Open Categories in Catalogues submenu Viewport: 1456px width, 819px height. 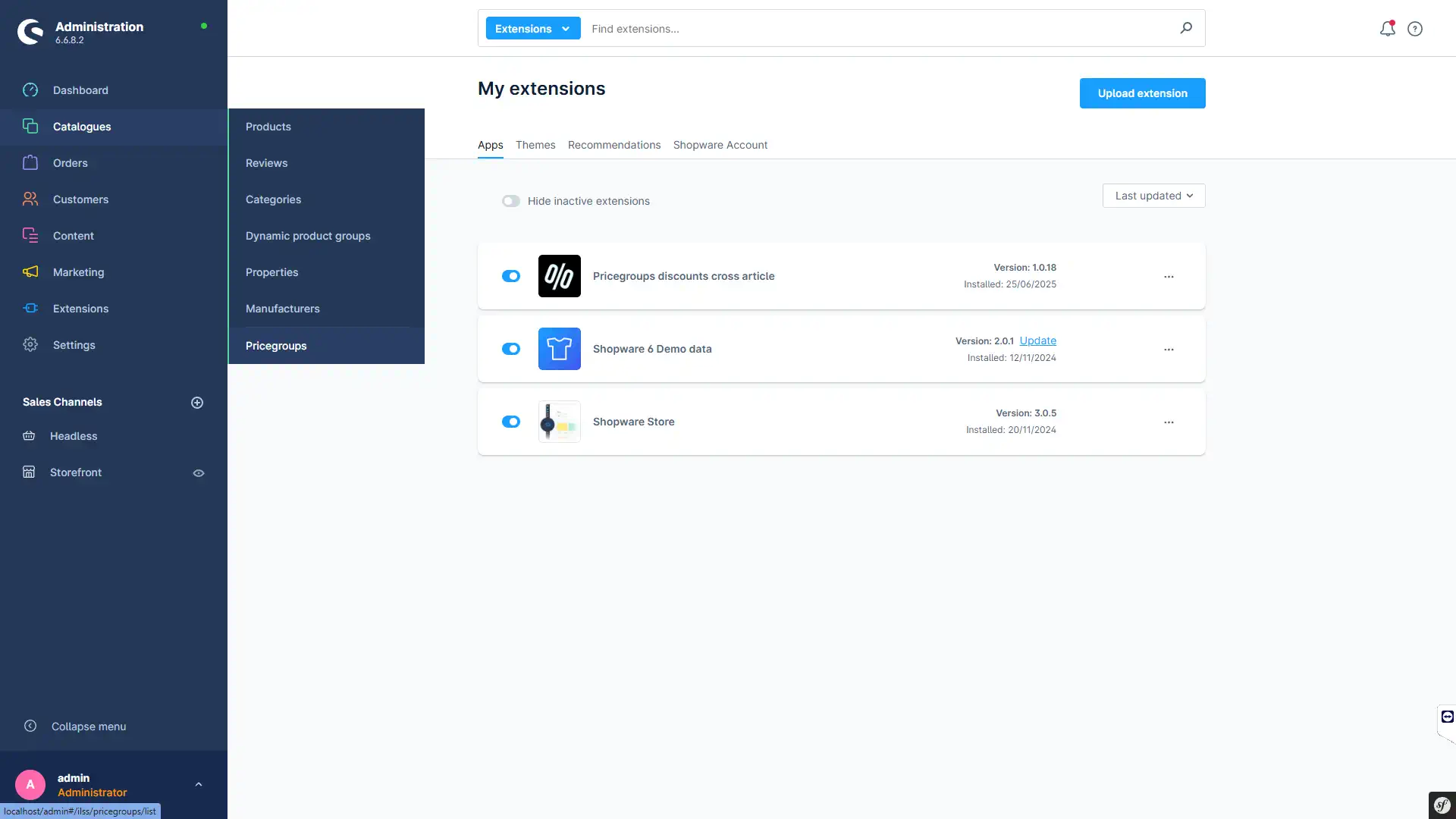[326, 199]
